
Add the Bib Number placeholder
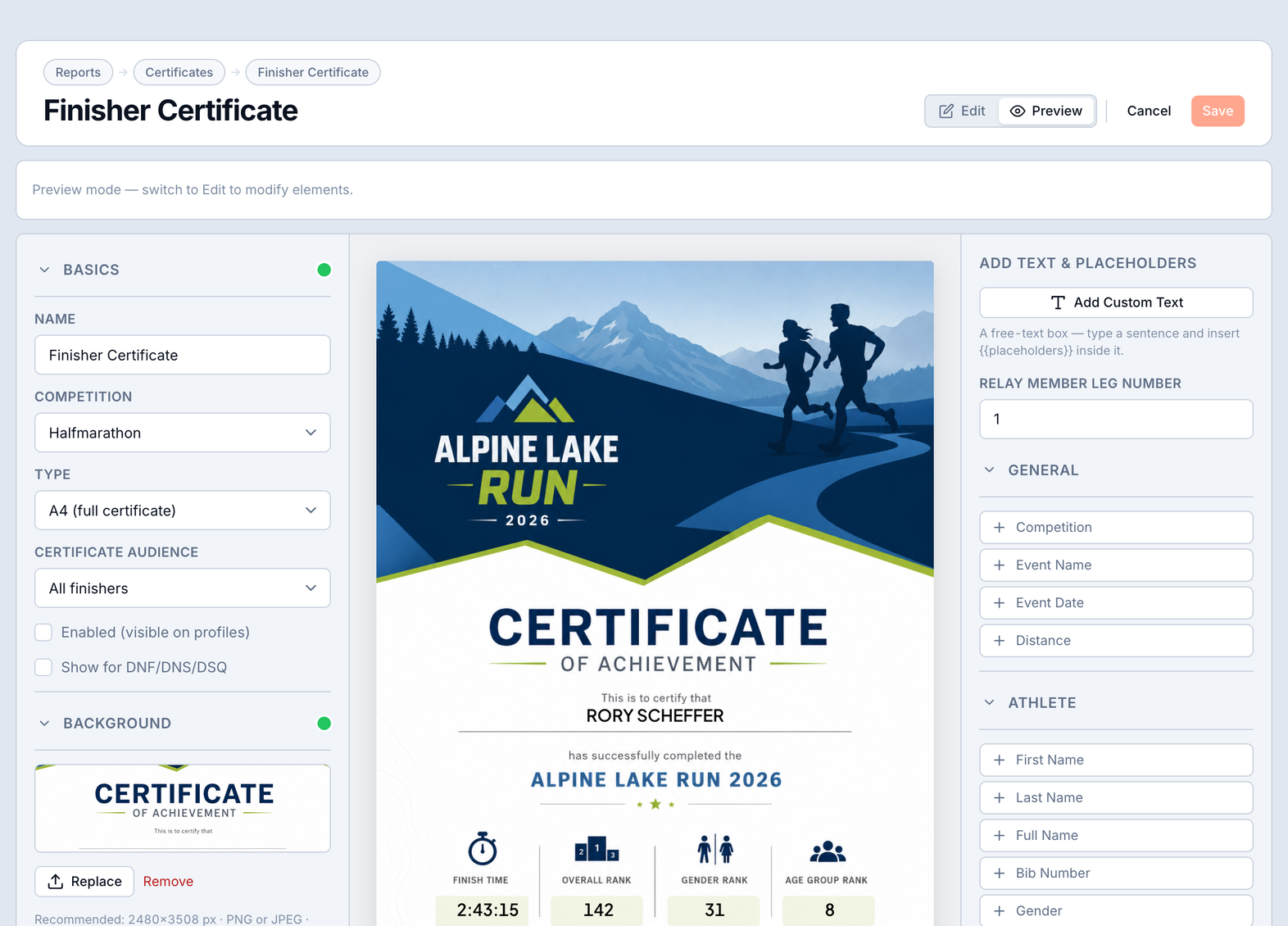point(1116,873)
